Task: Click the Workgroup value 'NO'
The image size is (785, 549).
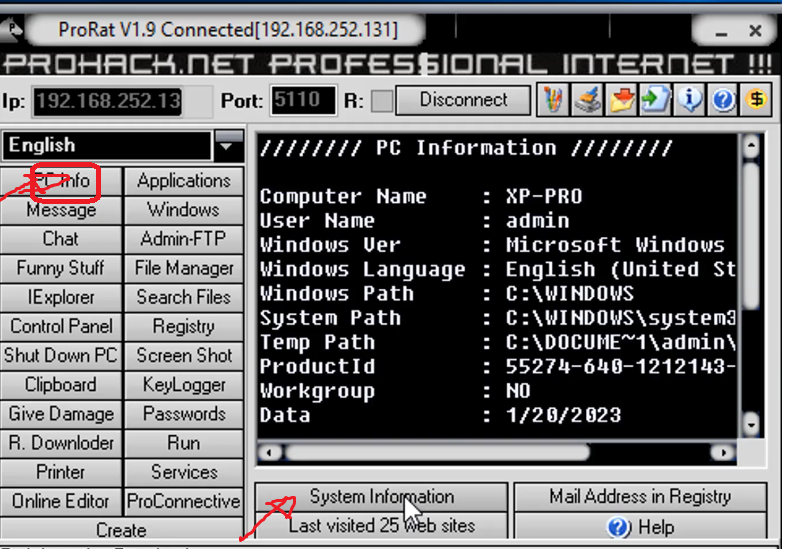Action: (518, 391)
